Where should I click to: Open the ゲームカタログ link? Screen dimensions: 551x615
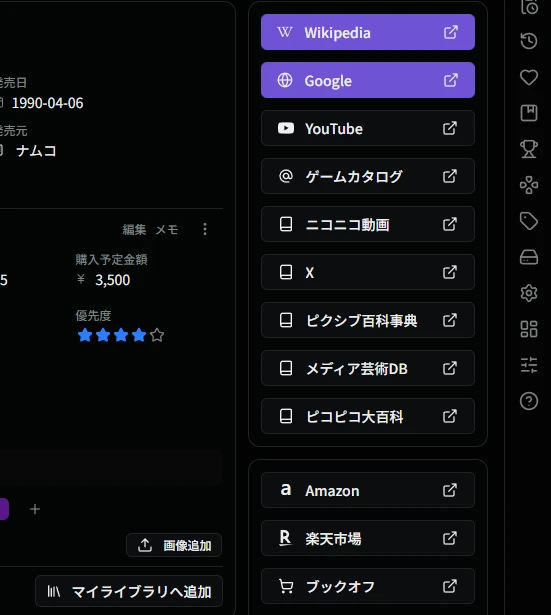pos(368,176)
